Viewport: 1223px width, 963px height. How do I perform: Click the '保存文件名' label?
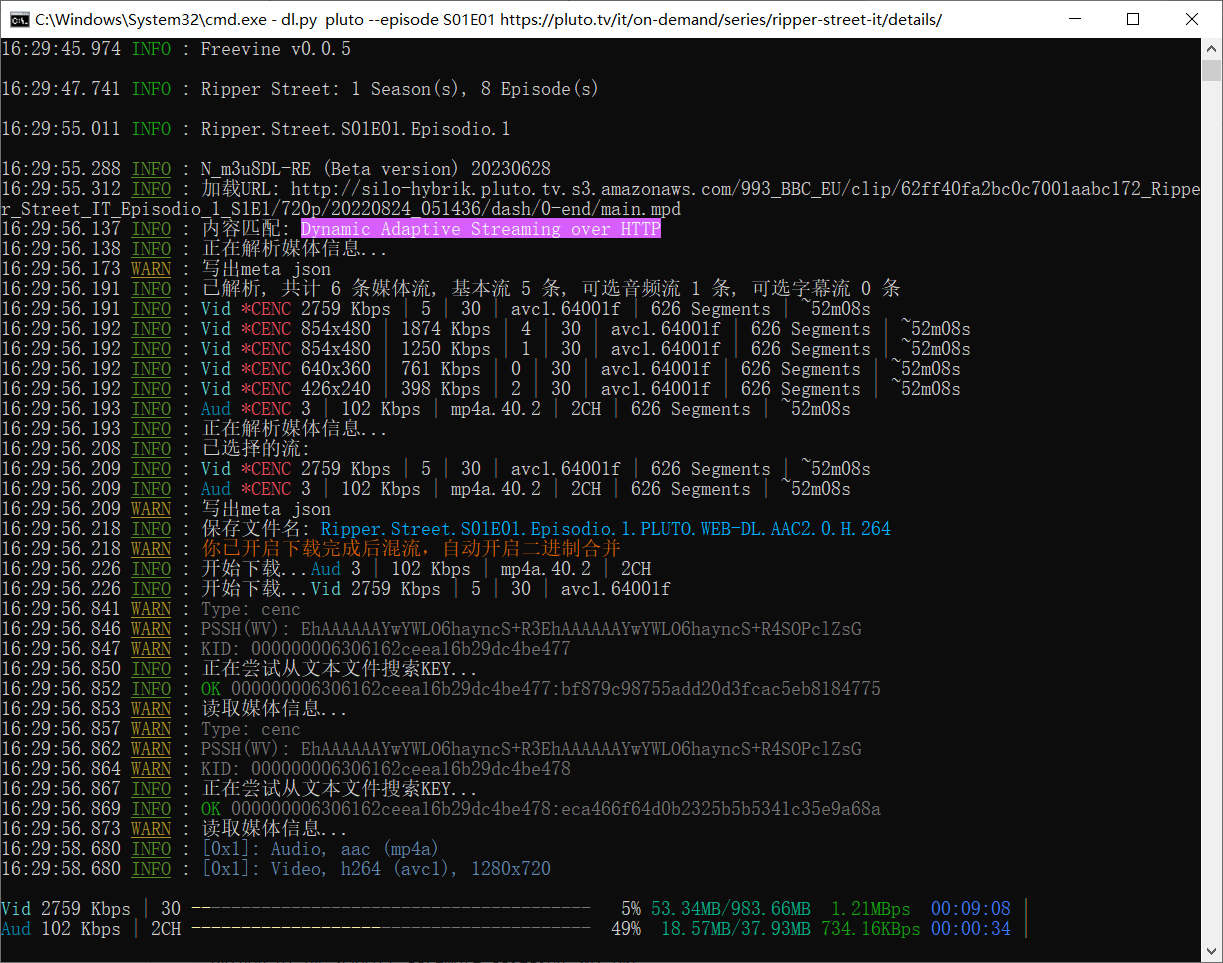[250, 529]
